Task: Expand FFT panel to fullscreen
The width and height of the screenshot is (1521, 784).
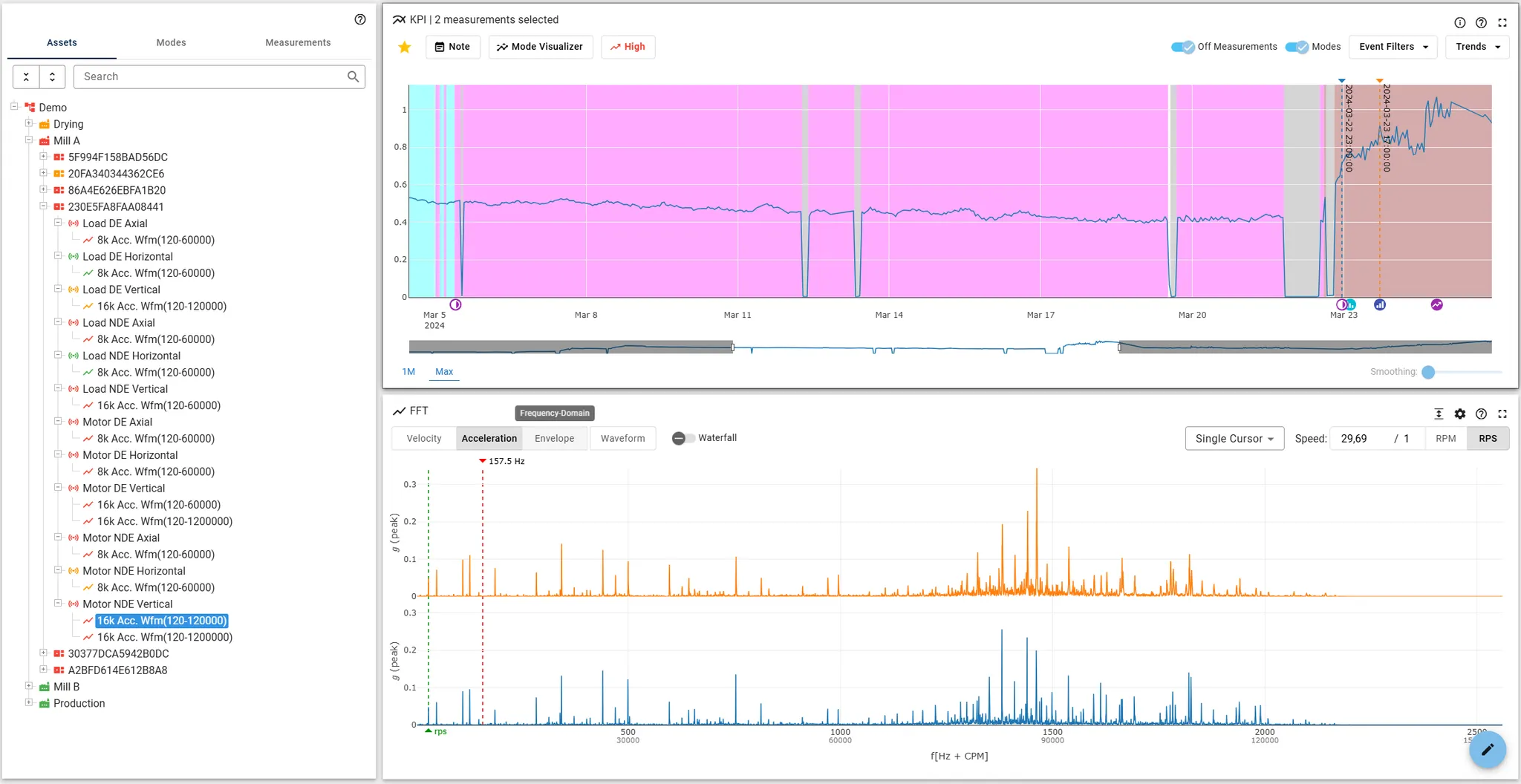Action: point(1502,414)
